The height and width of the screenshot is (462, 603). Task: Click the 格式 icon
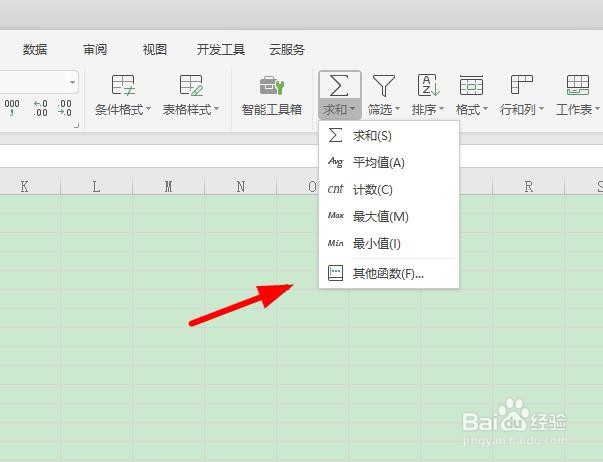click(471, 85)
